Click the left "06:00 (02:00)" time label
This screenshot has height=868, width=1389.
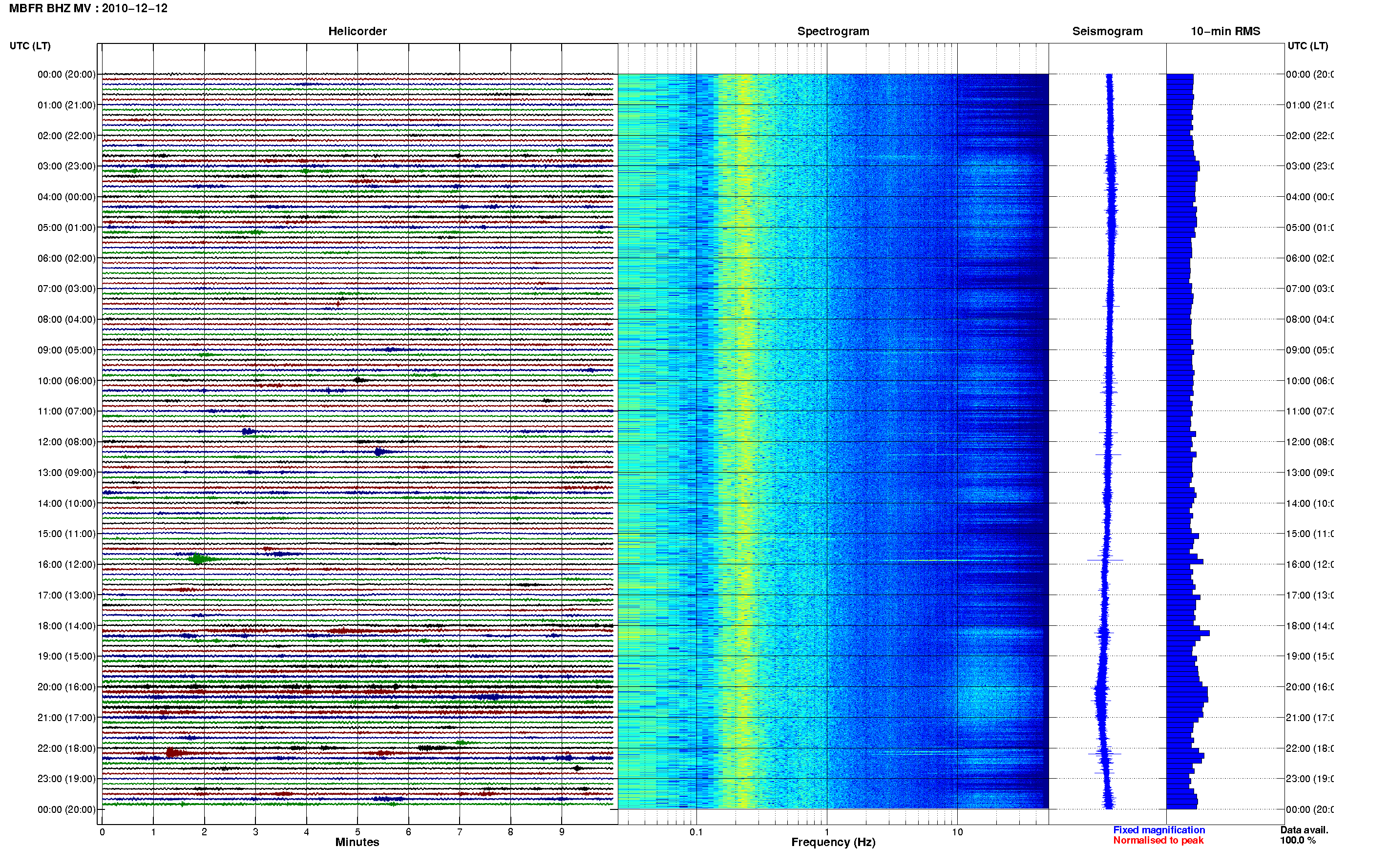66,258
